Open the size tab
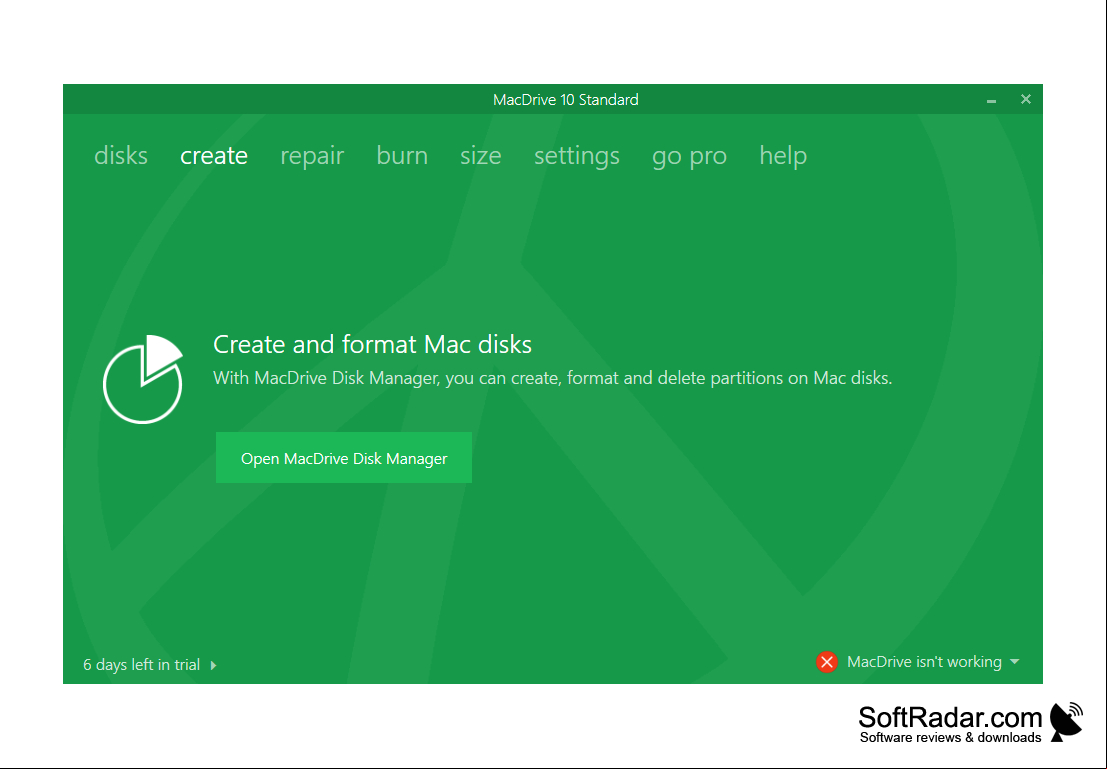1107x769 pixels. pyautogui.click(x=481, y=155)
